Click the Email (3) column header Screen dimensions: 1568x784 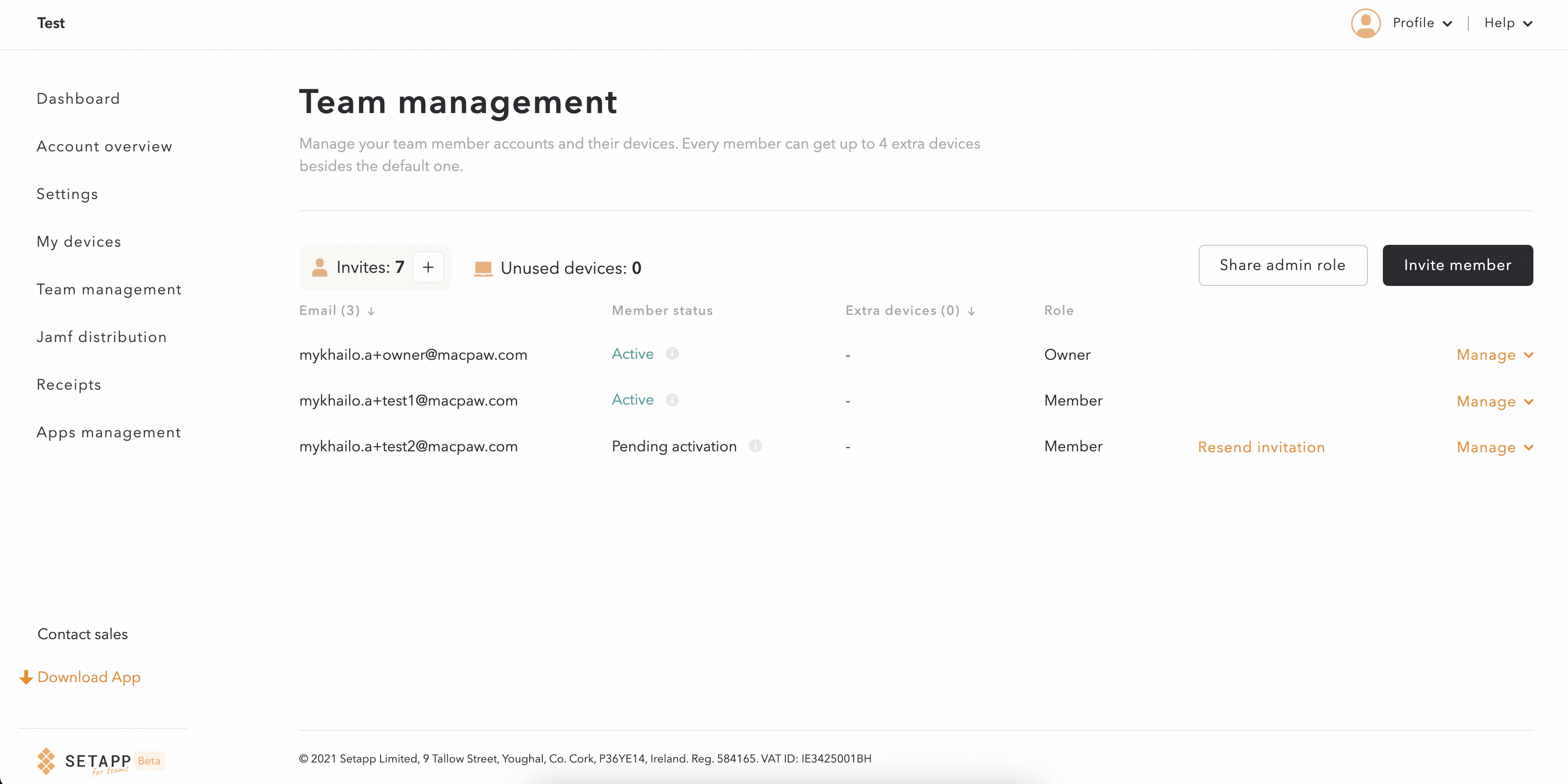pyautogui.click(x=329, y=311)
